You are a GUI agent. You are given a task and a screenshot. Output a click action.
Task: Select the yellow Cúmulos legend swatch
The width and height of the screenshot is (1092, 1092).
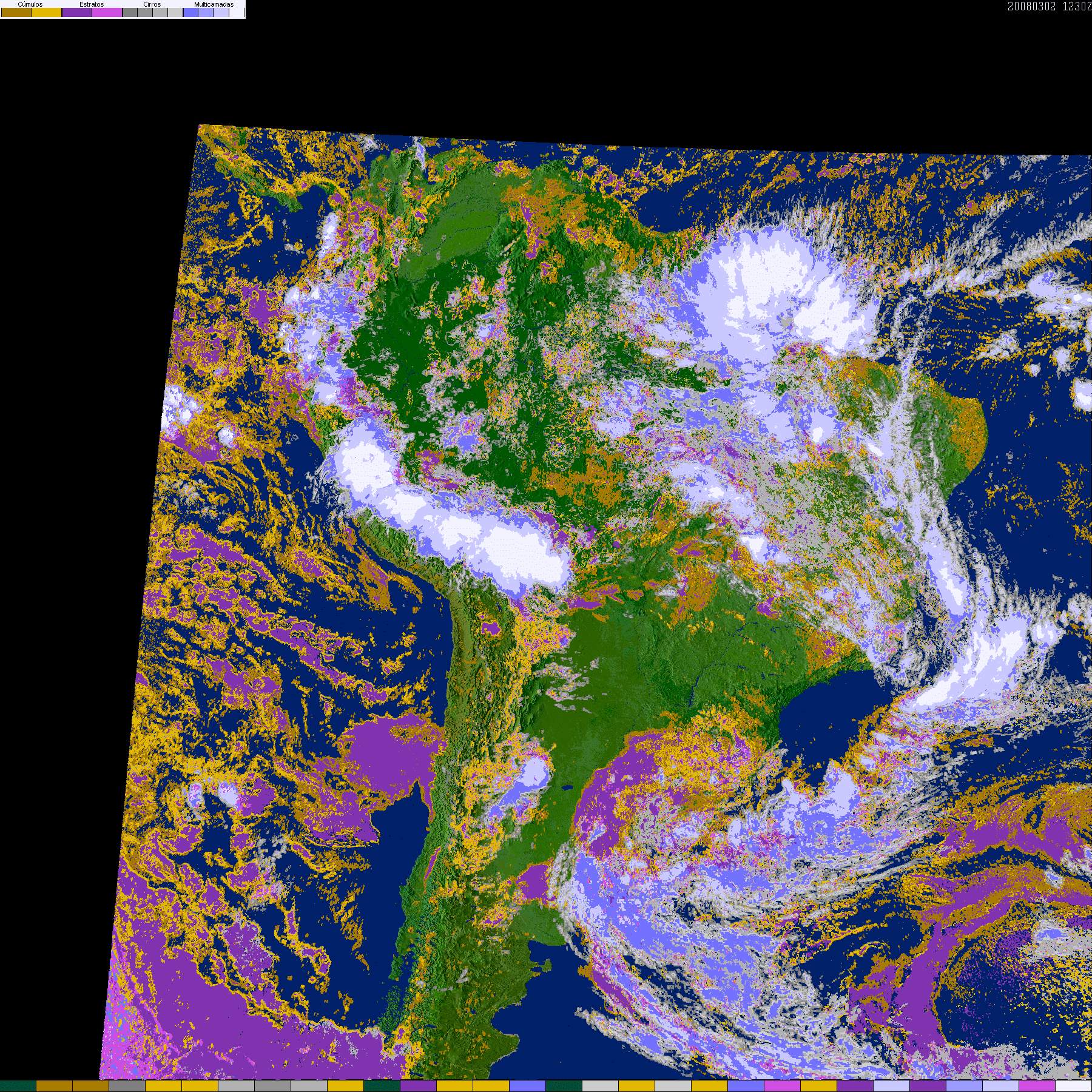[x=47, y=12]
